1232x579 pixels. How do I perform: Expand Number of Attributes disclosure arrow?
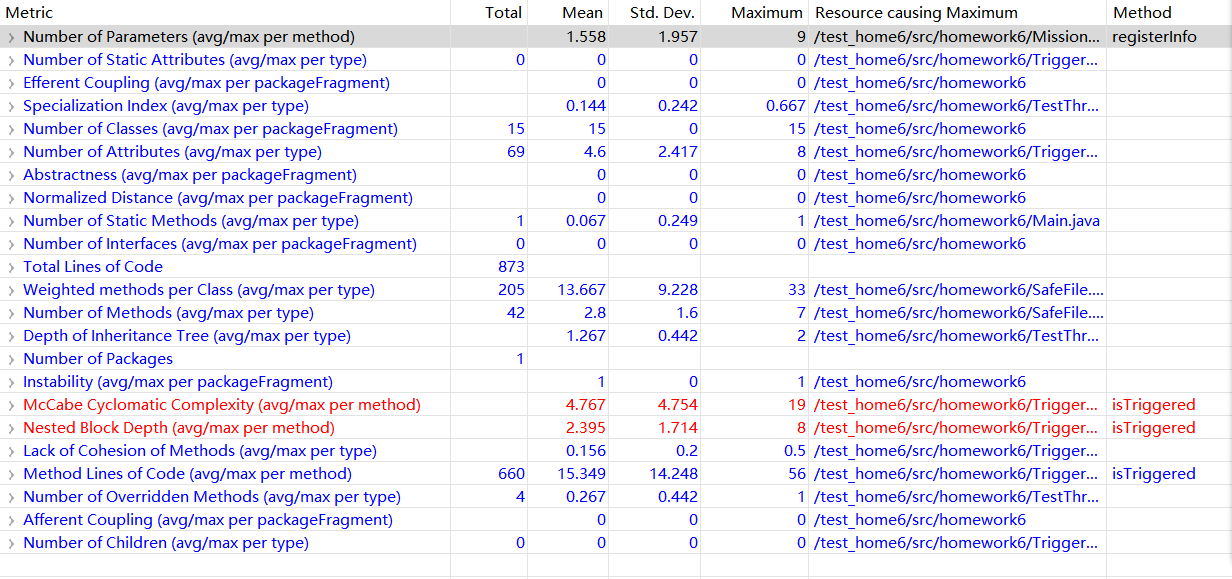click(x=11, y=152)
